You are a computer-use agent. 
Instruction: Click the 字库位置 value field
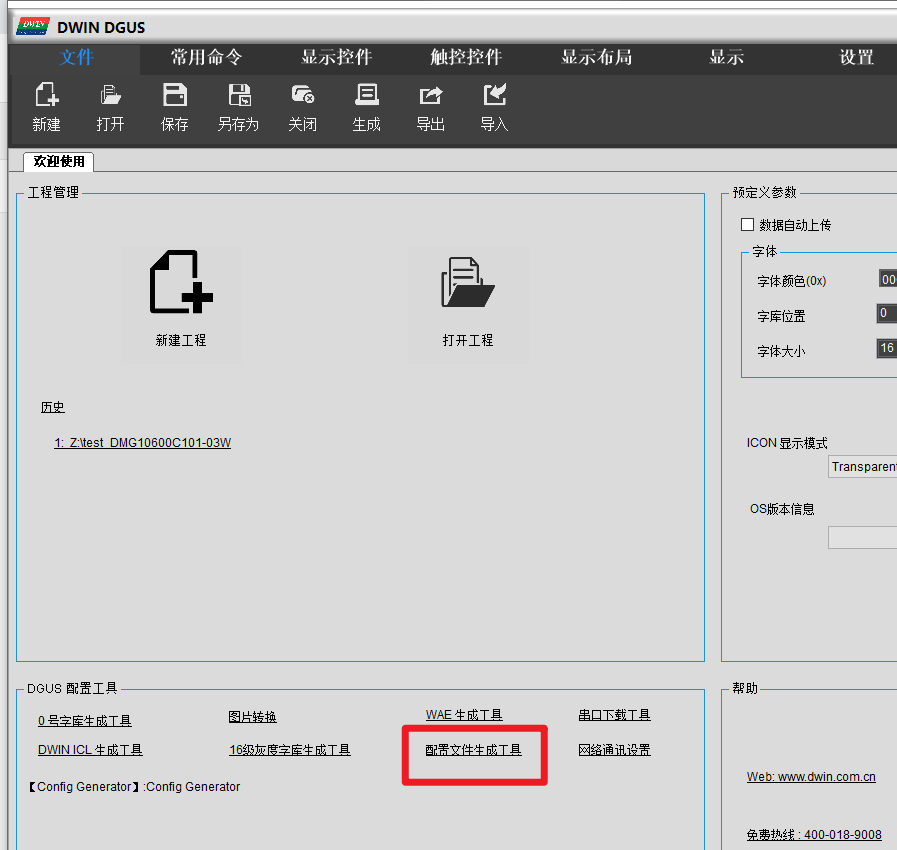tap(887, 313)
